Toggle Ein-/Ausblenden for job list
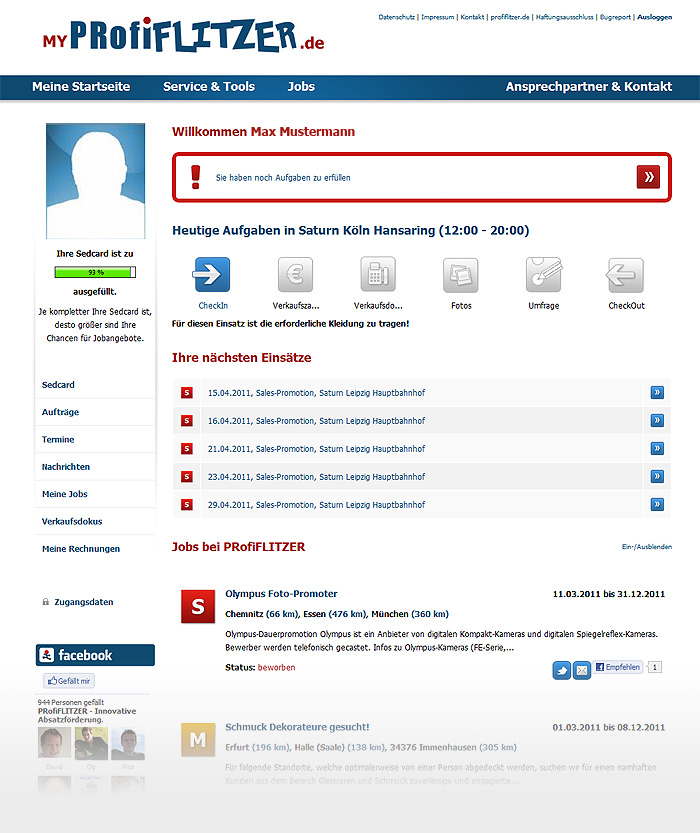This screenshot has height=833, width=700. 646,547
